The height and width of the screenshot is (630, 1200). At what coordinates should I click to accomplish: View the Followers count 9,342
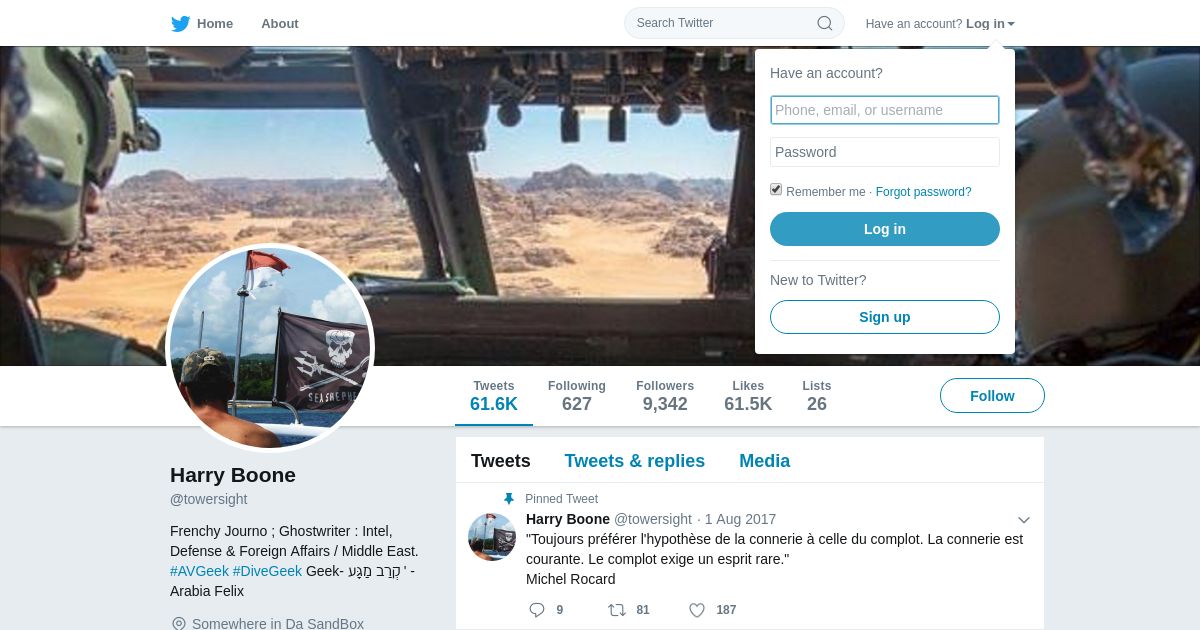point(665,396)
